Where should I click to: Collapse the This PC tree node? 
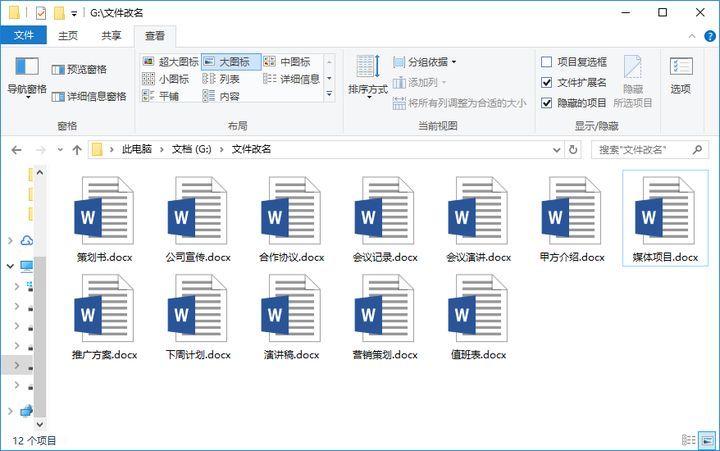click(10, 266)
